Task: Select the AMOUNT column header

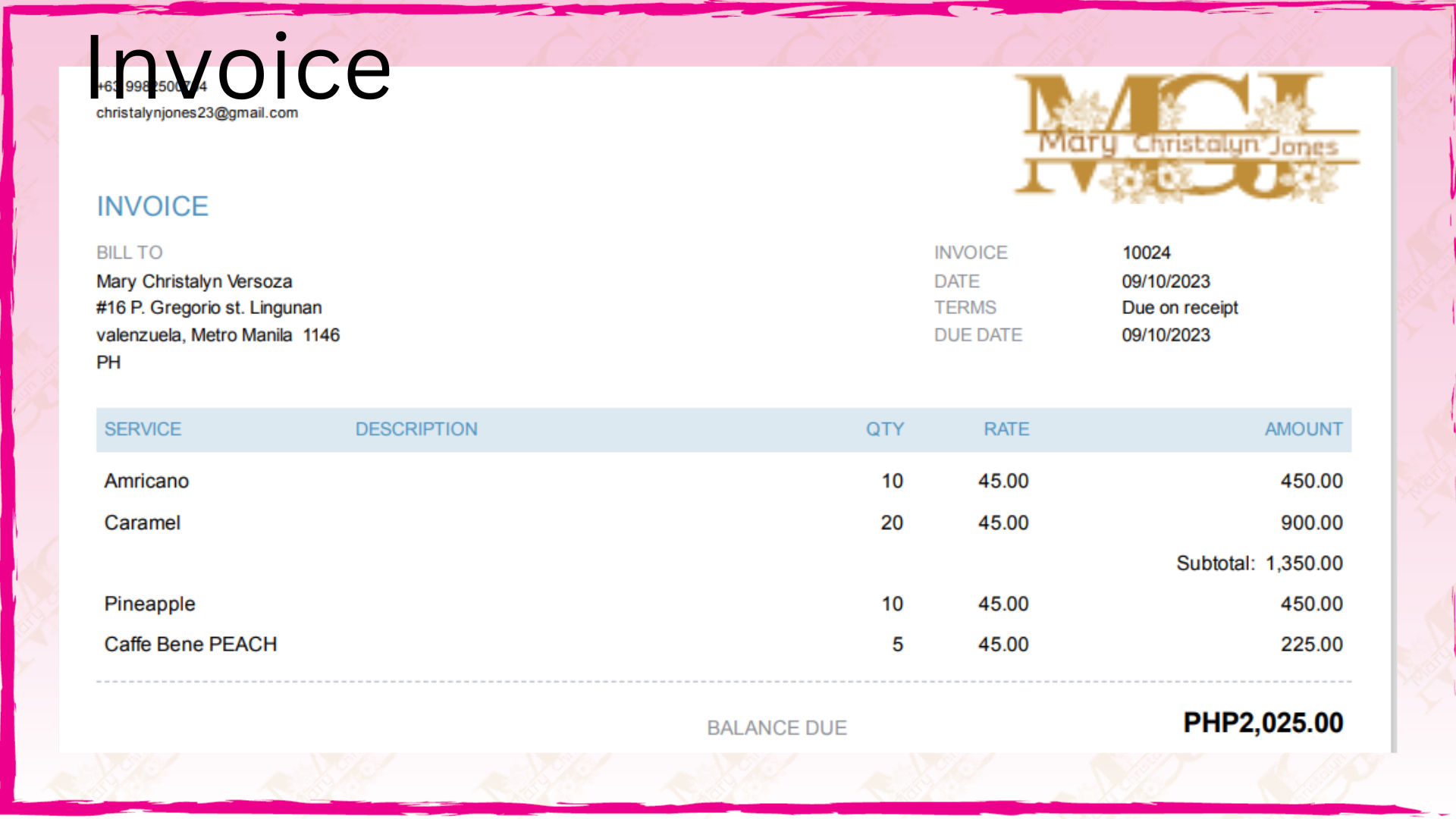Action: tap(1303, 429)
